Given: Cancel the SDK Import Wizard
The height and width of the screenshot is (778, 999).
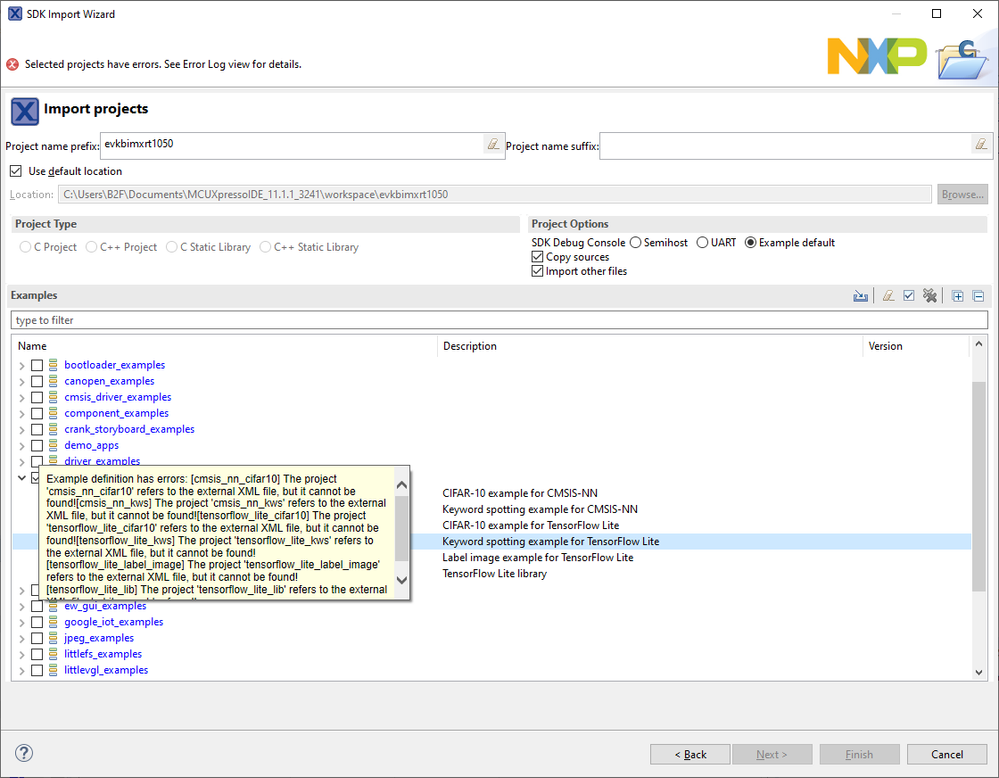Looking at the screenshot, I should [947, 754].
